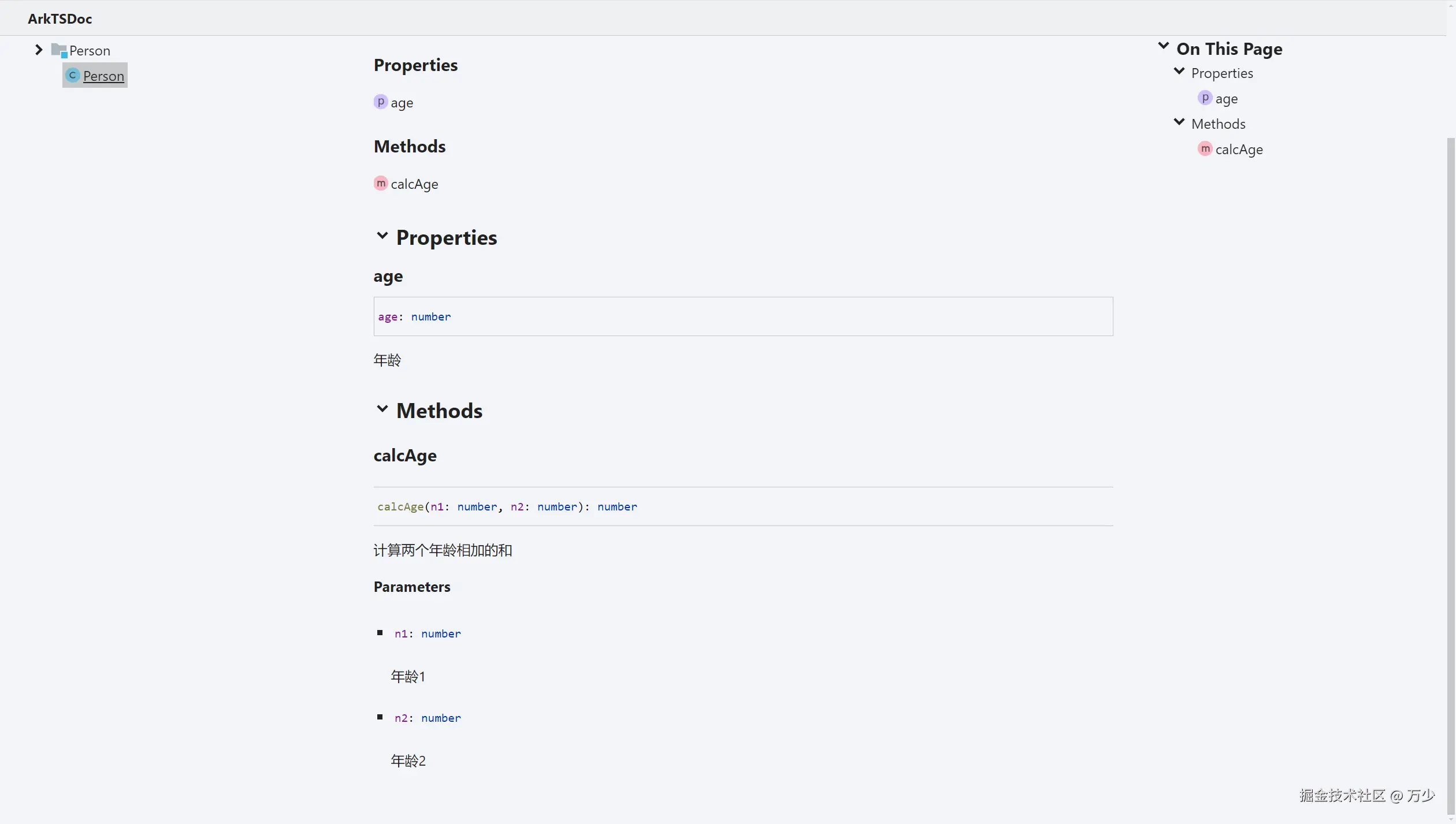Click the ArkTSDoc title in header
Image resolution: width=1456 pixels, height=824 pixels.
[60, 18]
